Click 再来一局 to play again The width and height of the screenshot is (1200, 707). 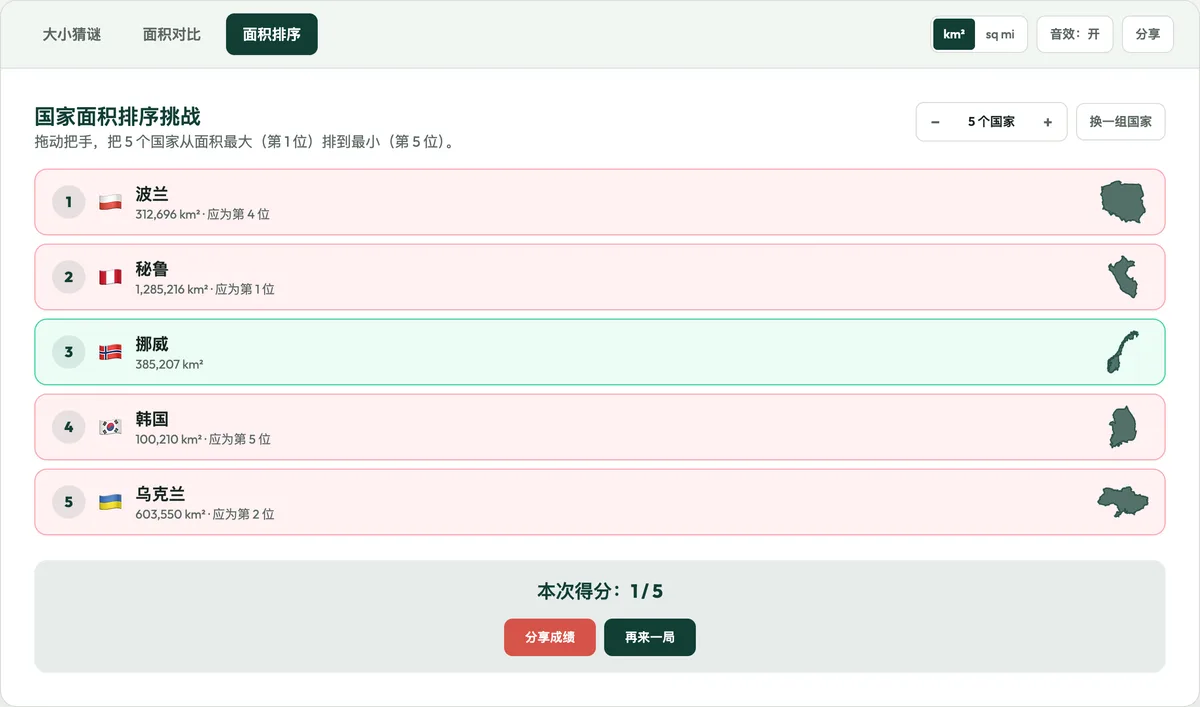[650, 637]
